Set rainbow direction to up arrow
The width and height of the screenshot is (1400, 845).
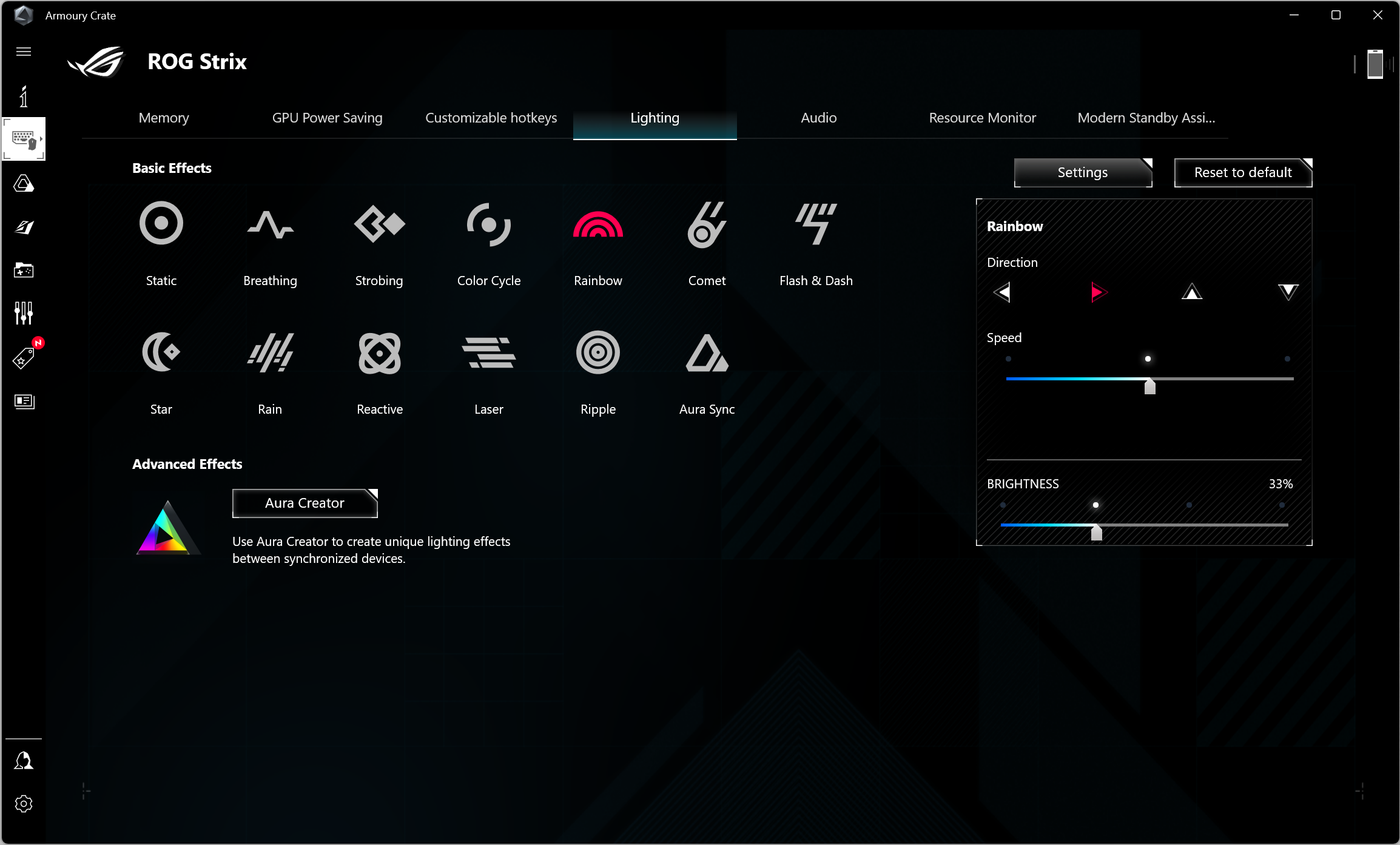pyautogui.click(x=1192, y=292)
